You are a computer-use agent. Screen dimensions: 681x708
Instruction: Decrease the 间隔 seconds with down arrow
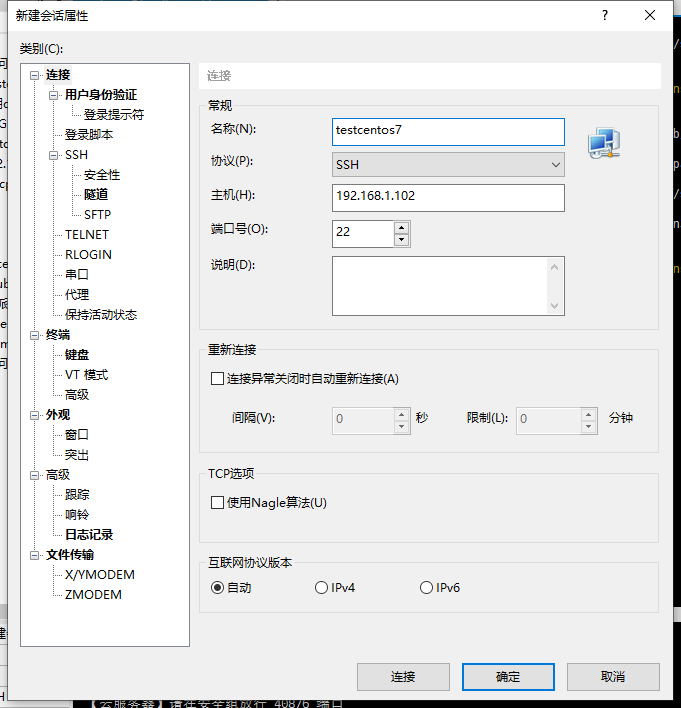click(401, 427)
